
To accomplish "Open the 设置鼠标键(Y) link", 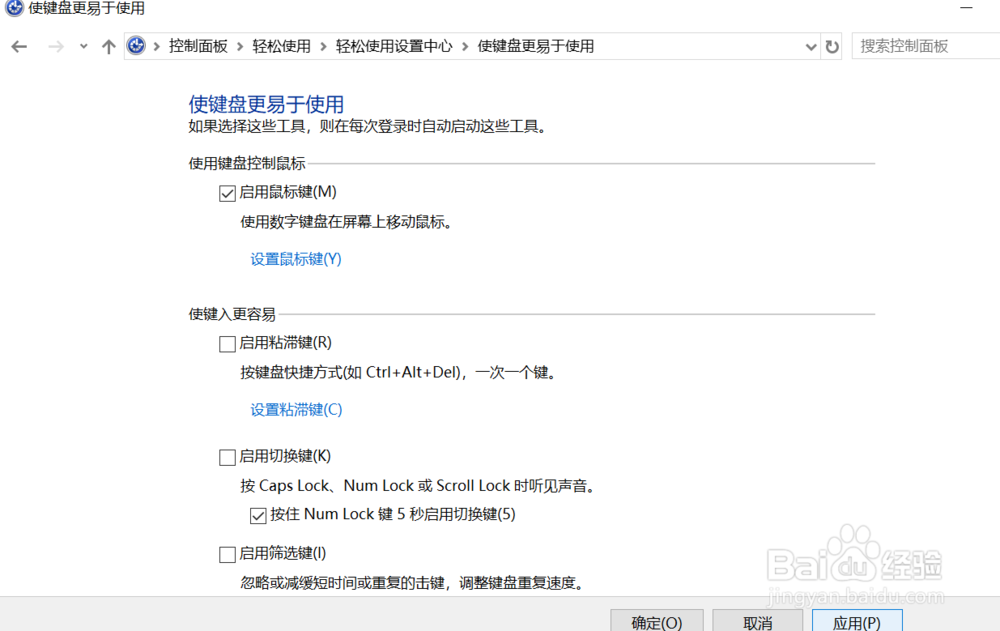I will (x=295, y=258).
